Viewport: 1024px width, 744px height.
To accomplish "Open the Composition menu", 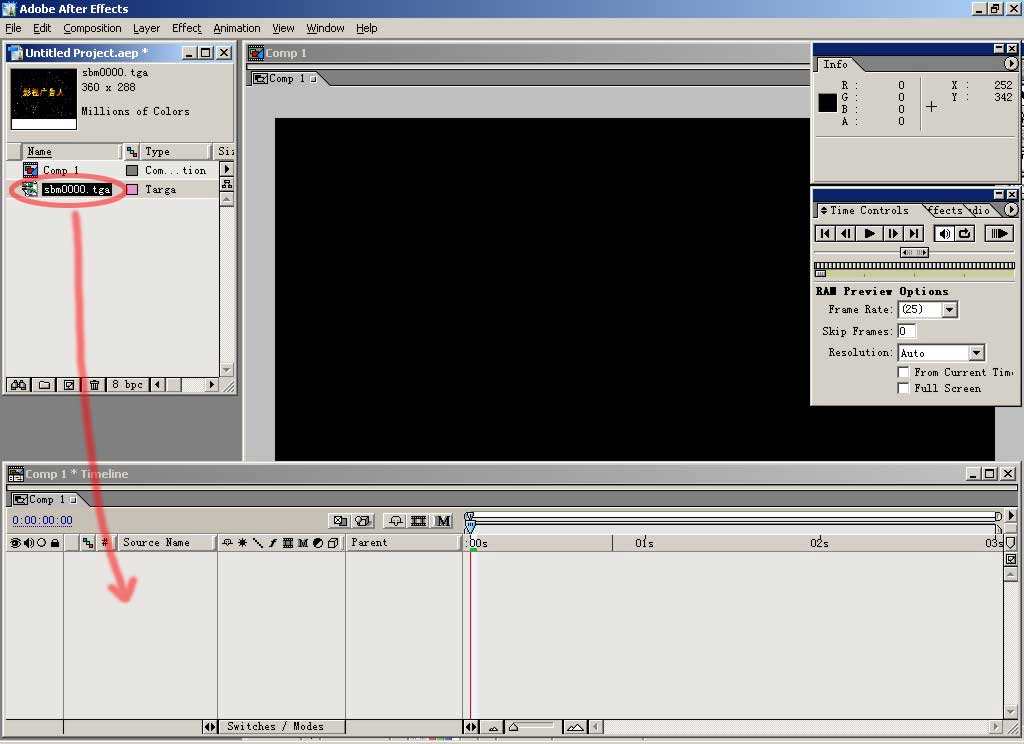I will click(x=92, y=28).
